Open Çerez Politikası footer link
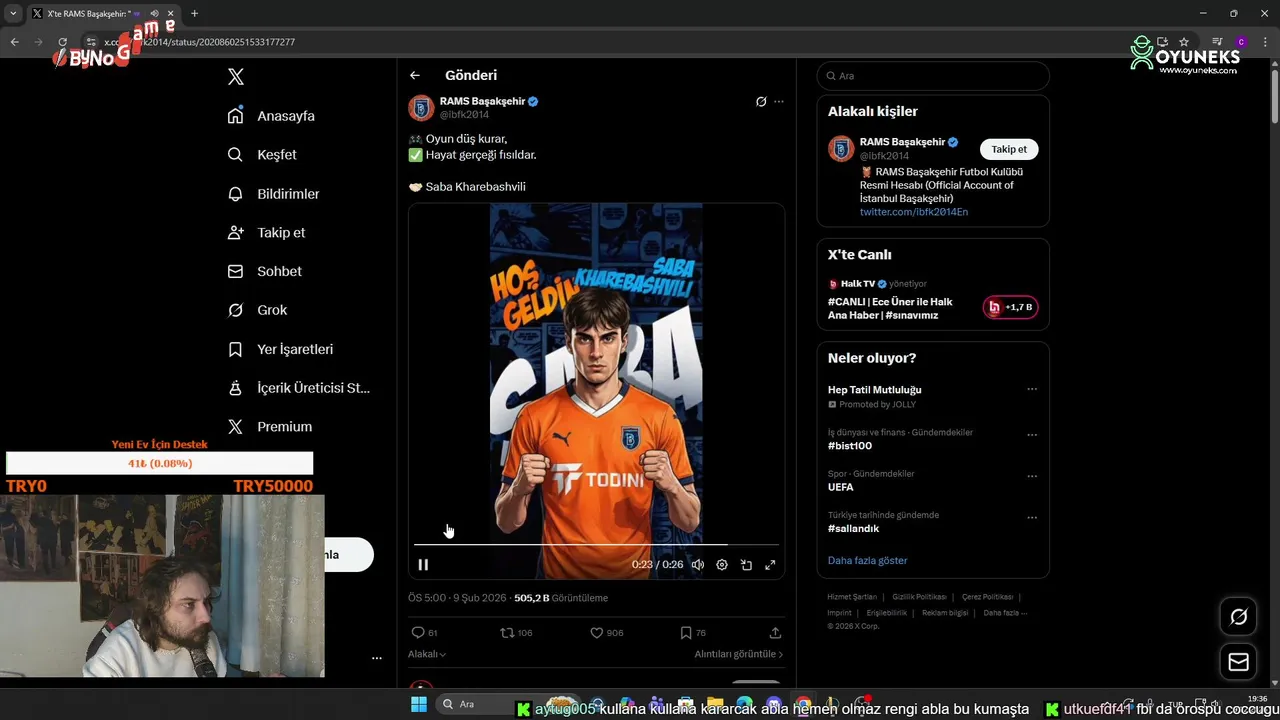This screenshot has height=720, width=1280. (987, 597)
